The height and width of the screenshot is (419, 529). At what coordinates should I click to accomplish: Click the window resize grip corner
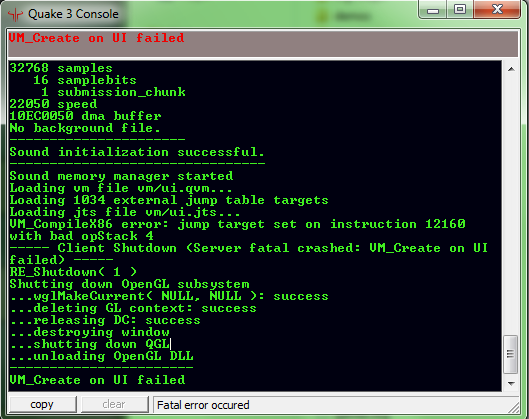pos(514,408)
